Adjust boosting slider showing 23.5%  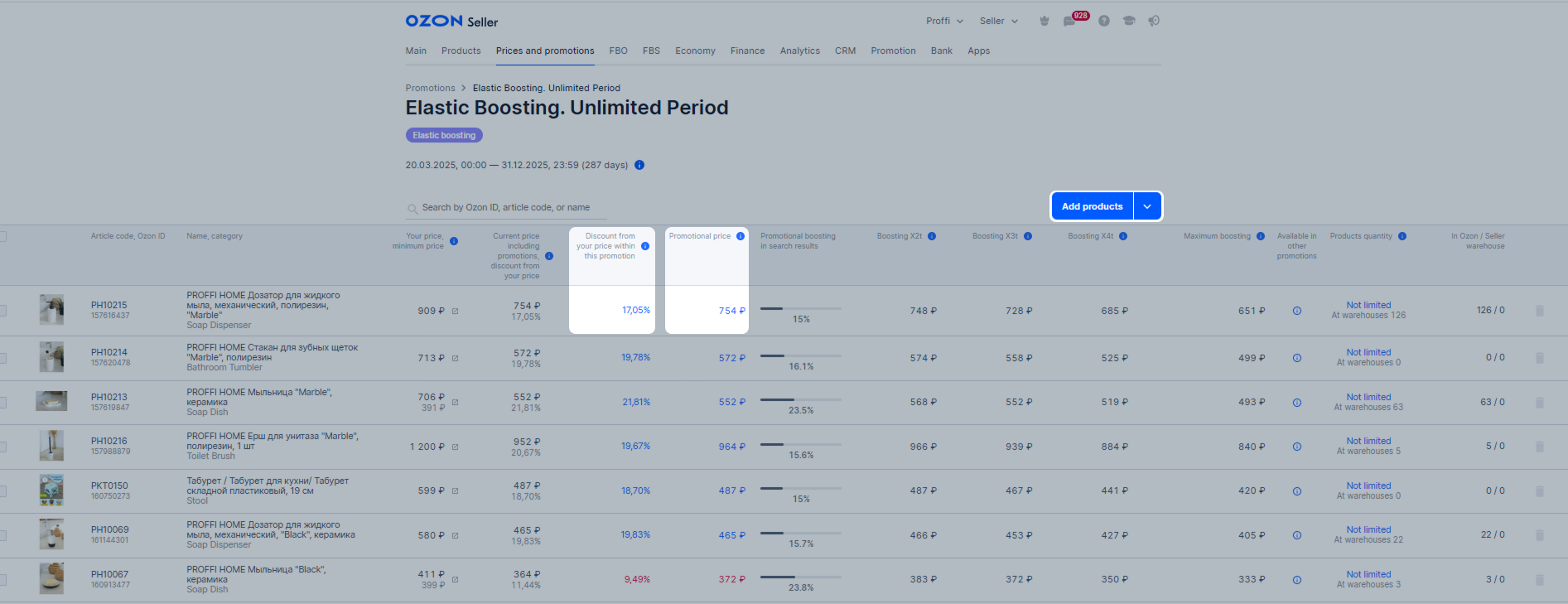(x=800, y=400)
